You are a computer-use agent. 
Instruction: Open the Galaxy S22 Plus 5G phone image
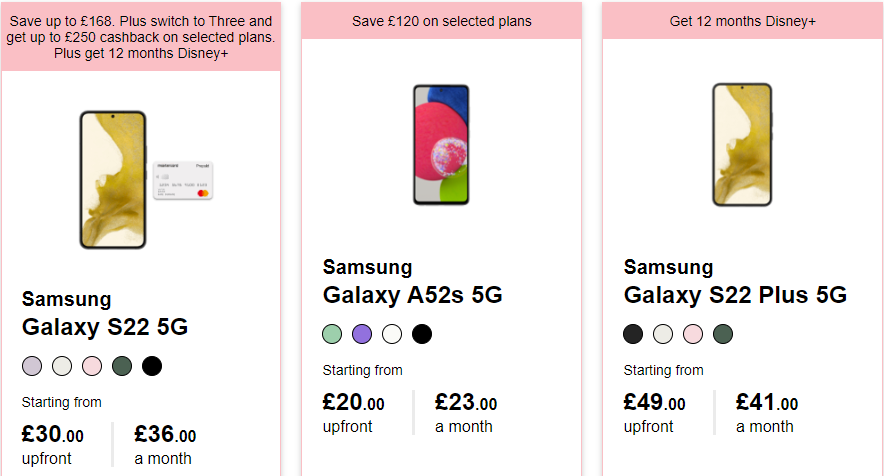742,145
